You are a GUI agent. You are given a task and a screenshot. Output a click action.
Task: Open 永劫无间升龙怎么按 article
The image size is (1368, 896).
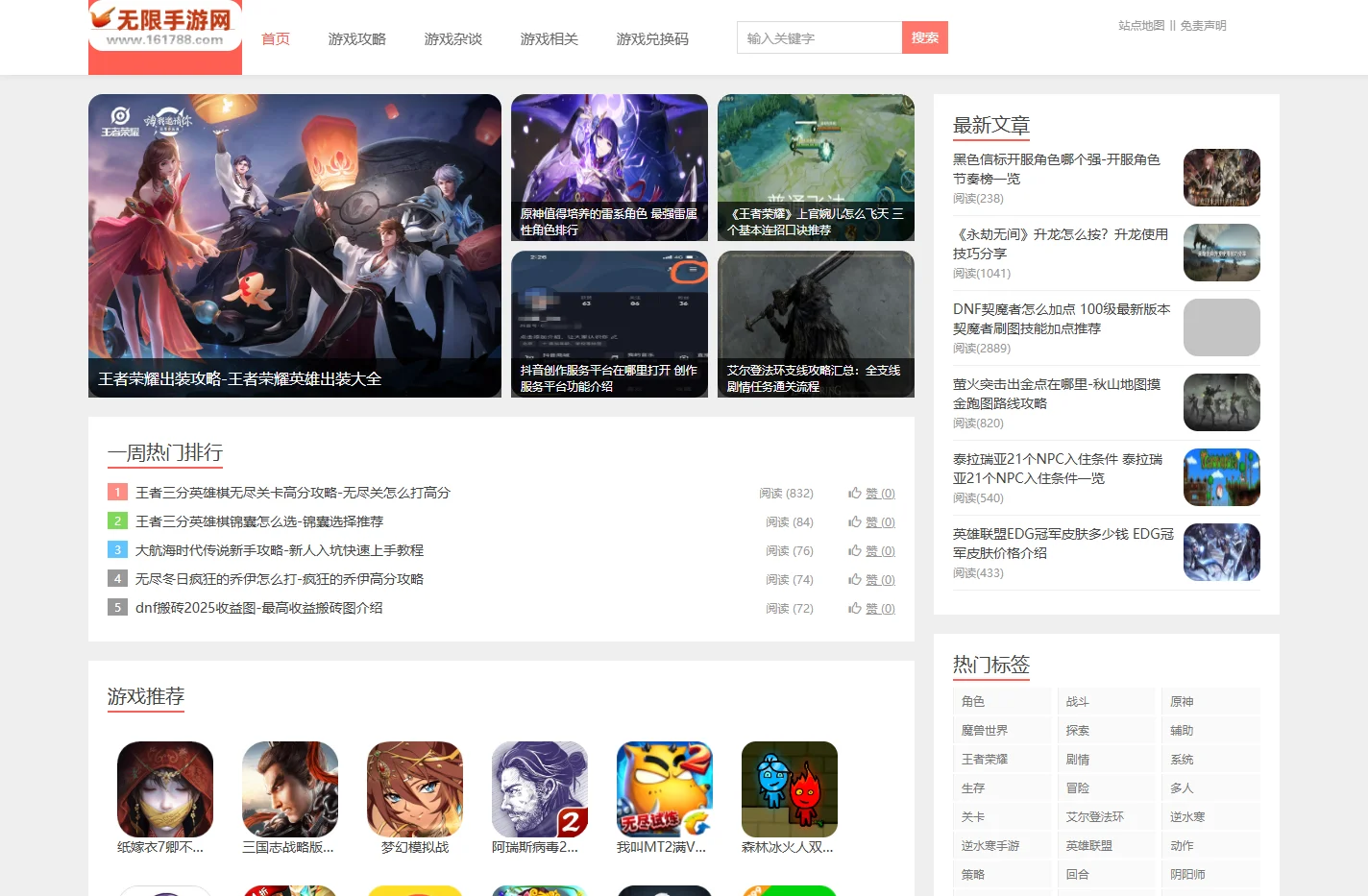[1061, 244]
